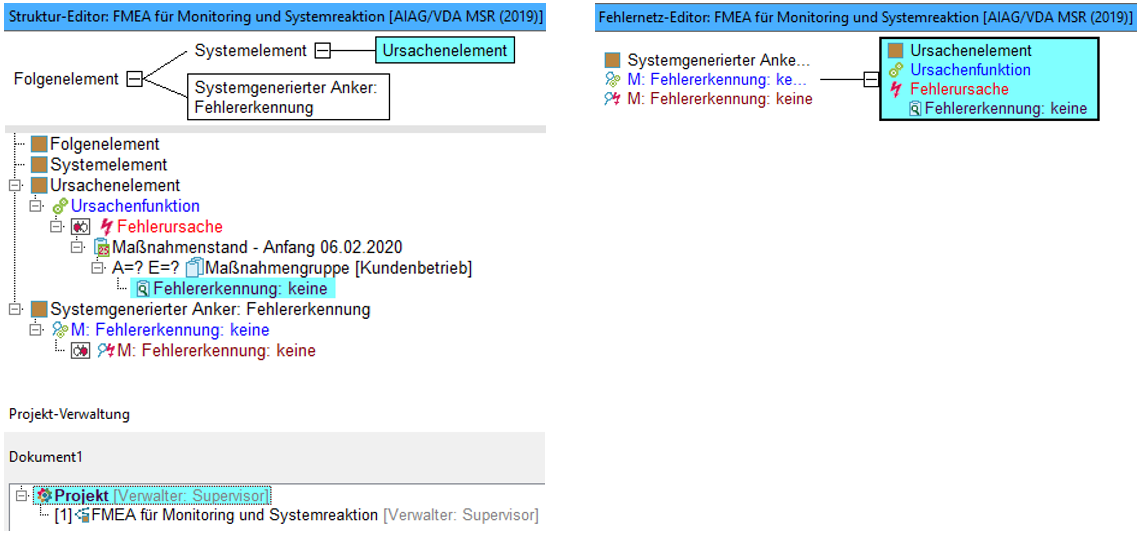
Task: Open FMEA für Monitoring und Systemreaktion entry
Action: [236, 516]
